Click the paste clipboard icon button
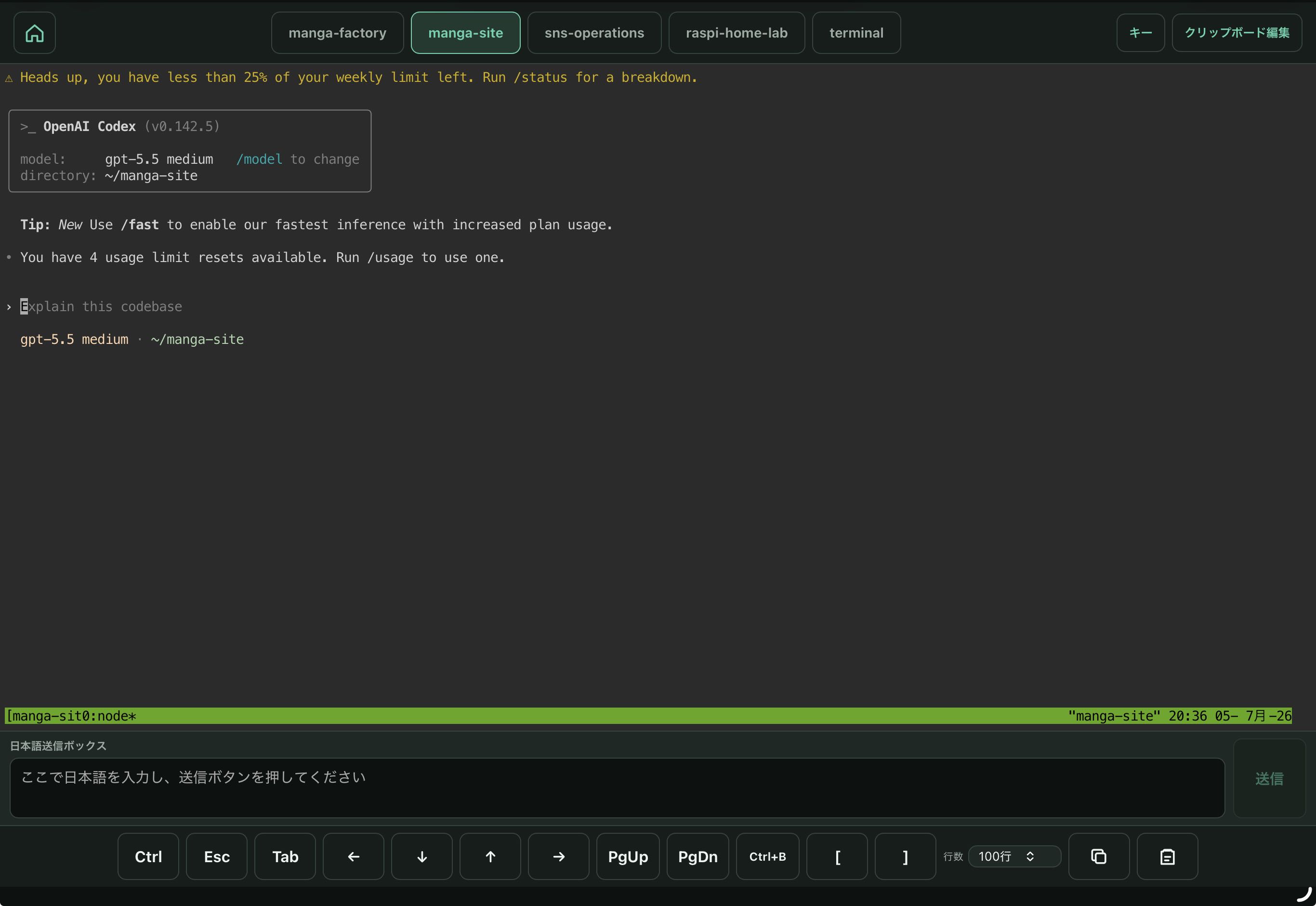Image resolution: width=1316 pixels, height=906 pixels. click(1167, 856)
